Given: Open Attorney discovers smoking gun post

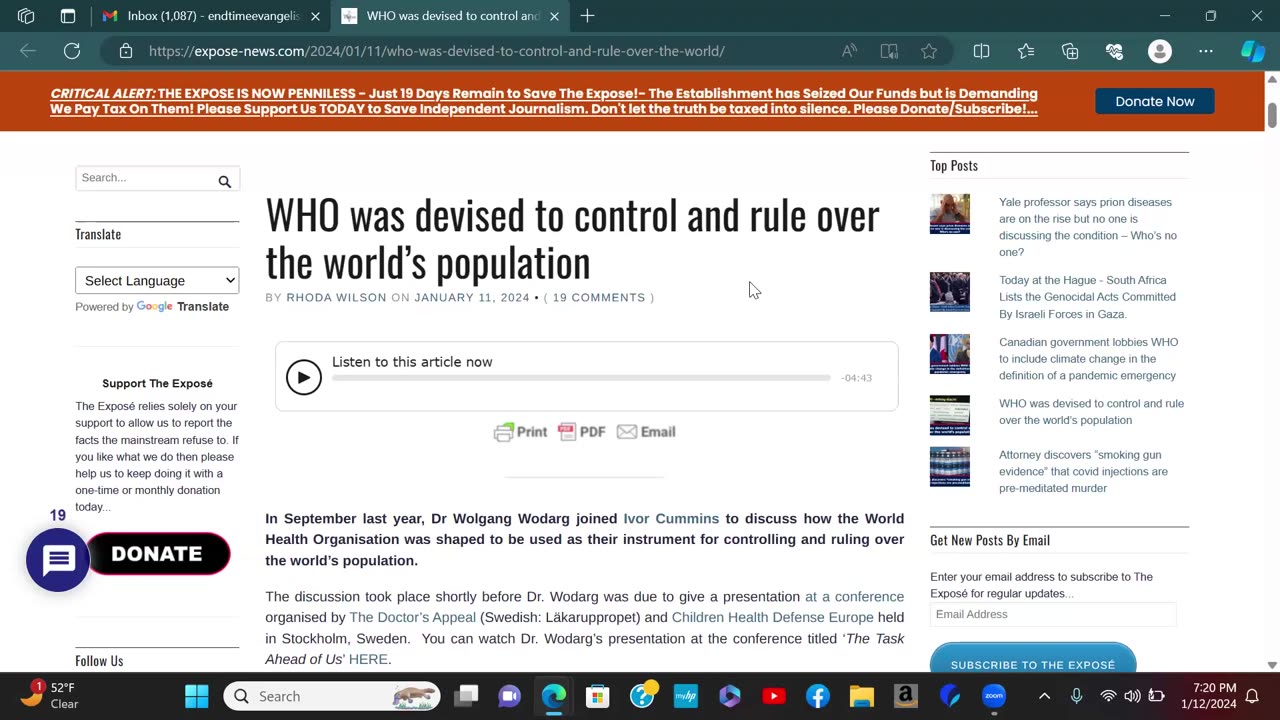Looking at the screenshot, I should pos(1083,471).
